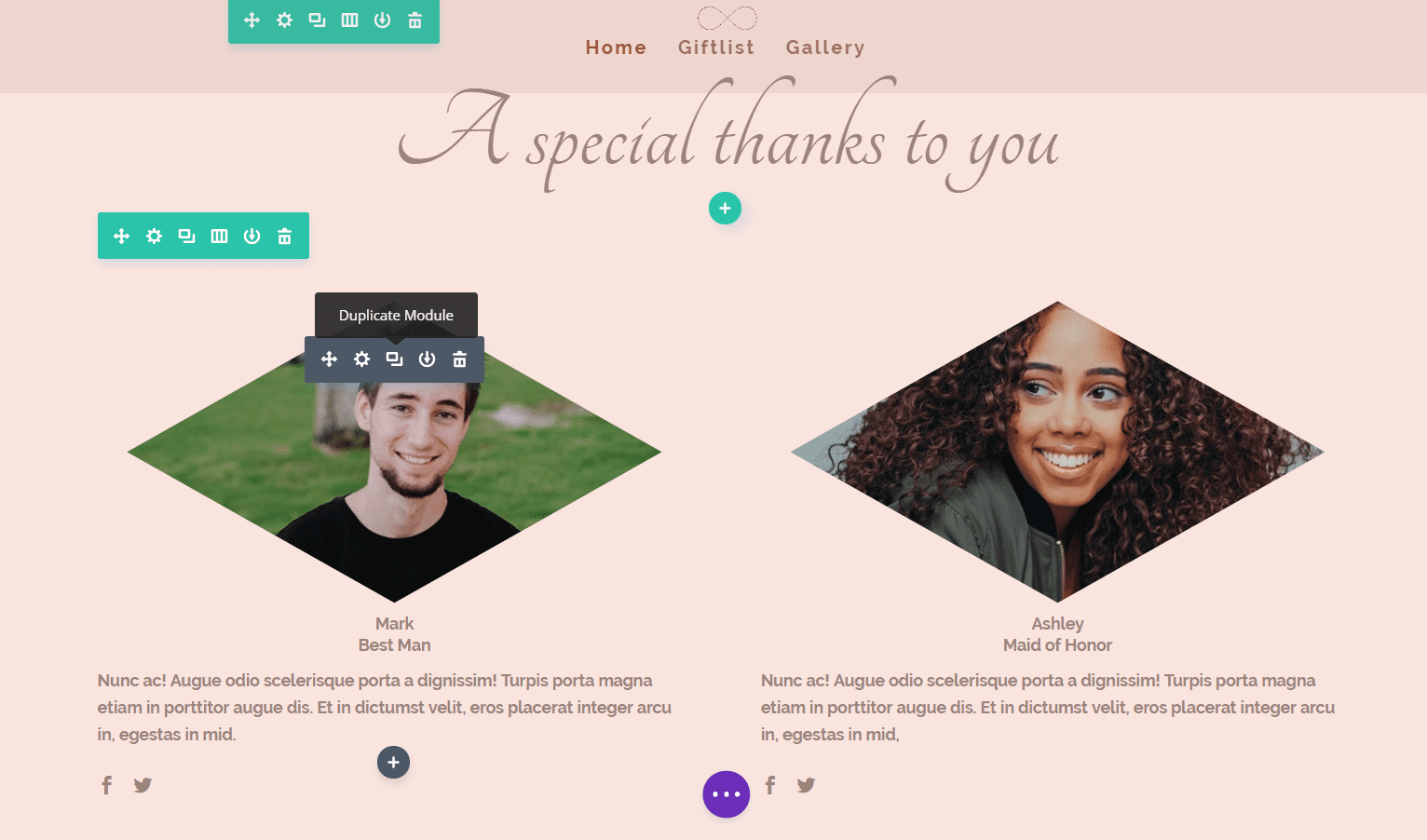Click trash icon on top green toolbar

point(415,20)
